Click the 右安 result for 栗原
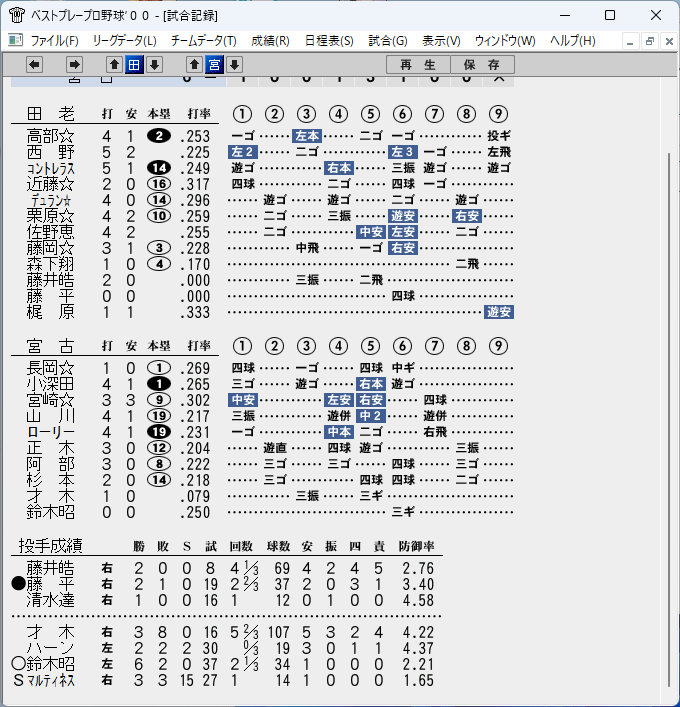Image resolution: width=680 pixels, height=707 pixels. tap(467, 216)
